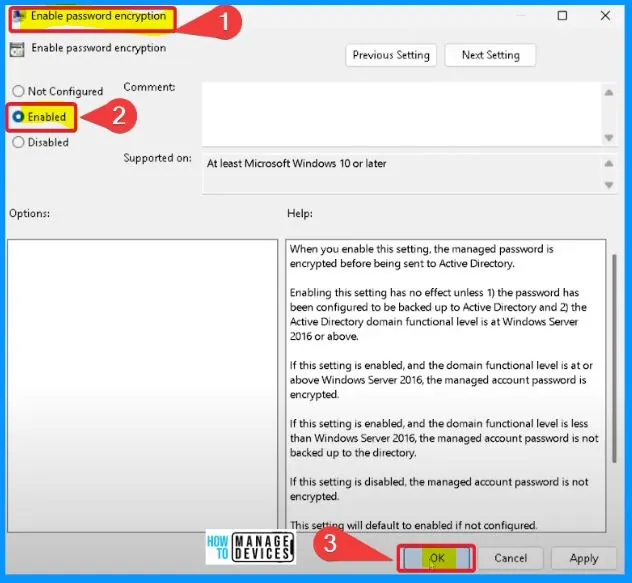Select the Not Configured radio button

click(x=18, y=91)
